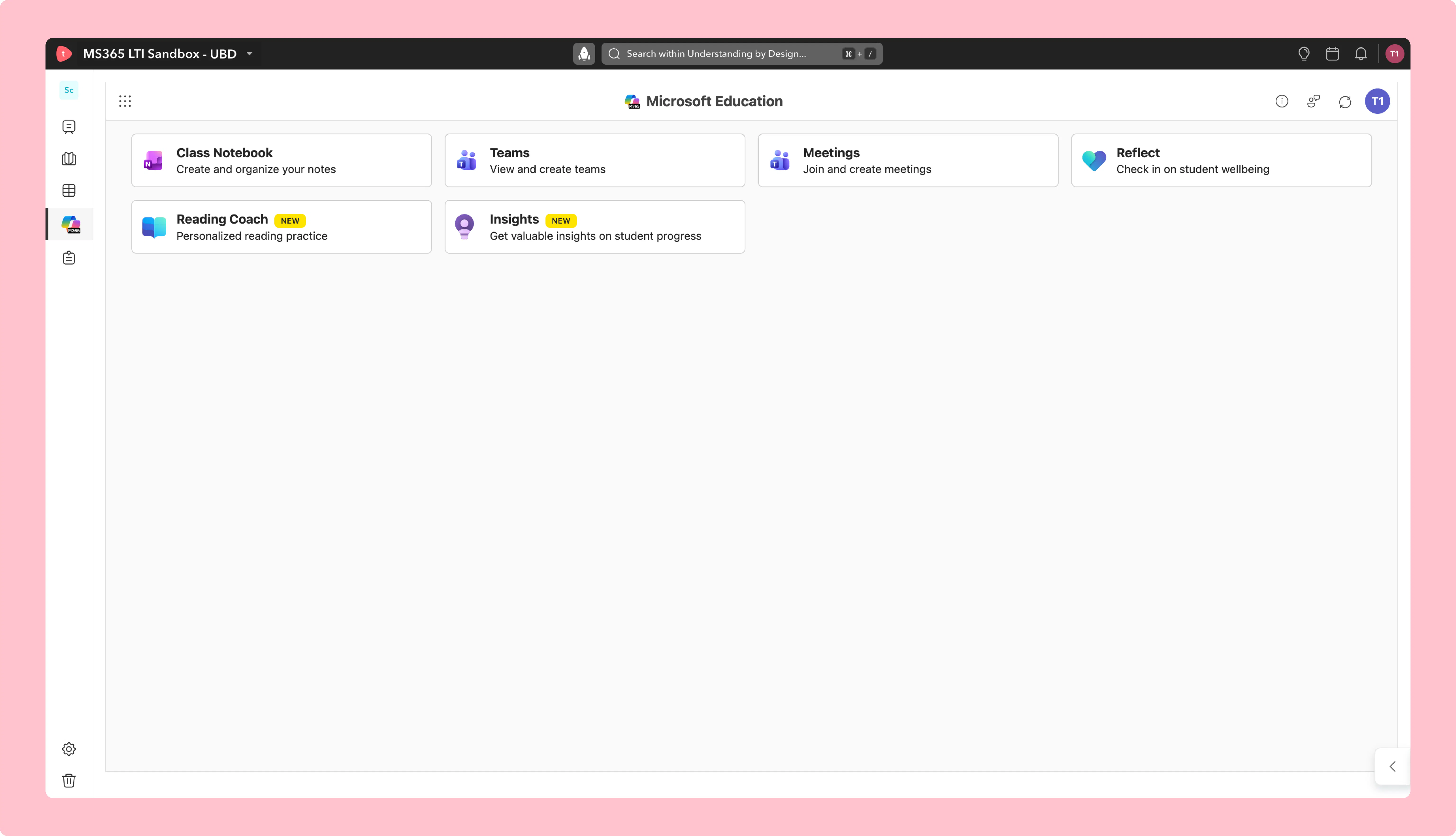Open the clipboard assignments sidebar icon
This screenshot has height=836, width=1456.
pyautogui.click(x=69, y=258)
